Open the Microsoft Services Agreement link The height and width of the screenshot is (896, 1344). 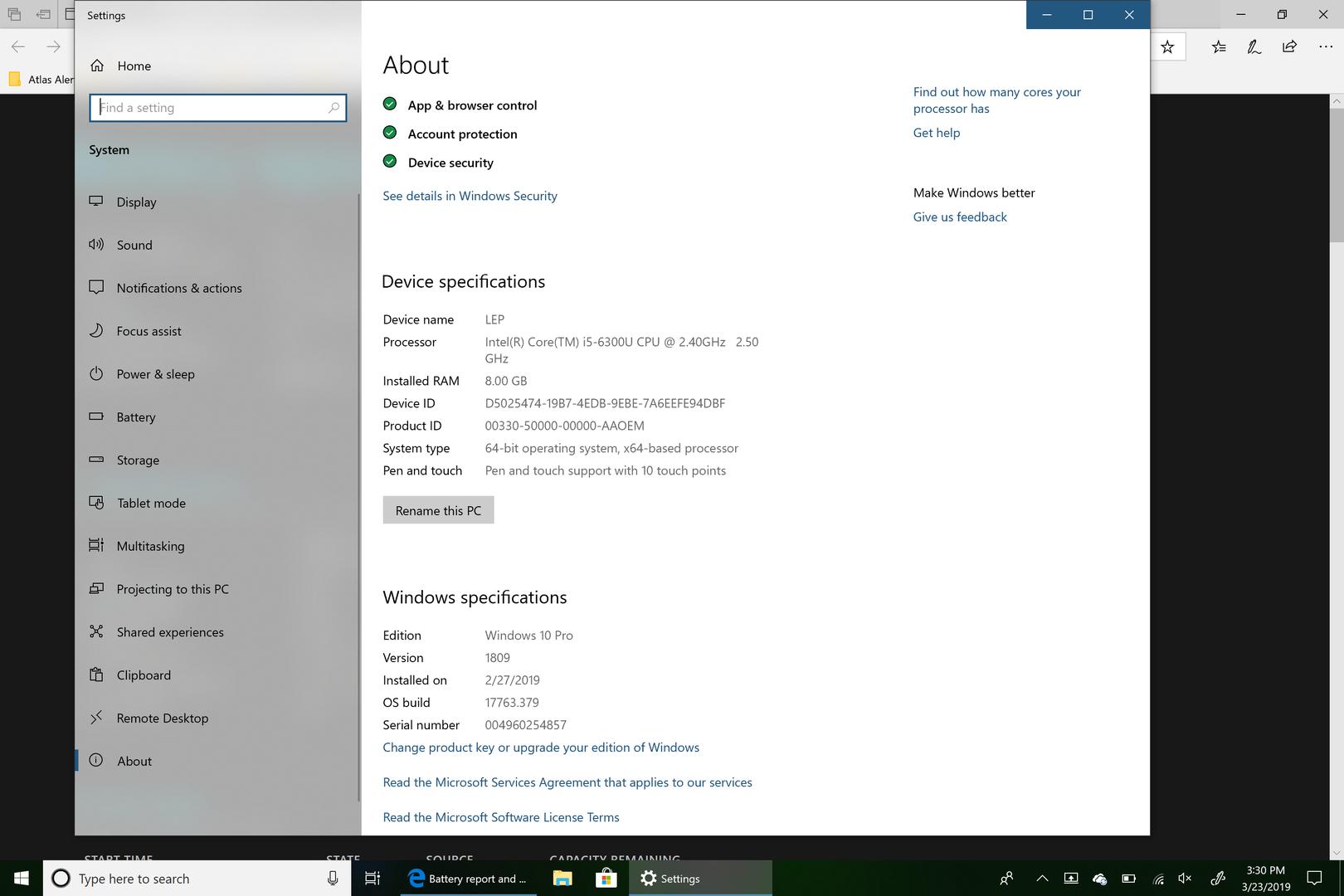pyautogui.click(x=567, y=782)
